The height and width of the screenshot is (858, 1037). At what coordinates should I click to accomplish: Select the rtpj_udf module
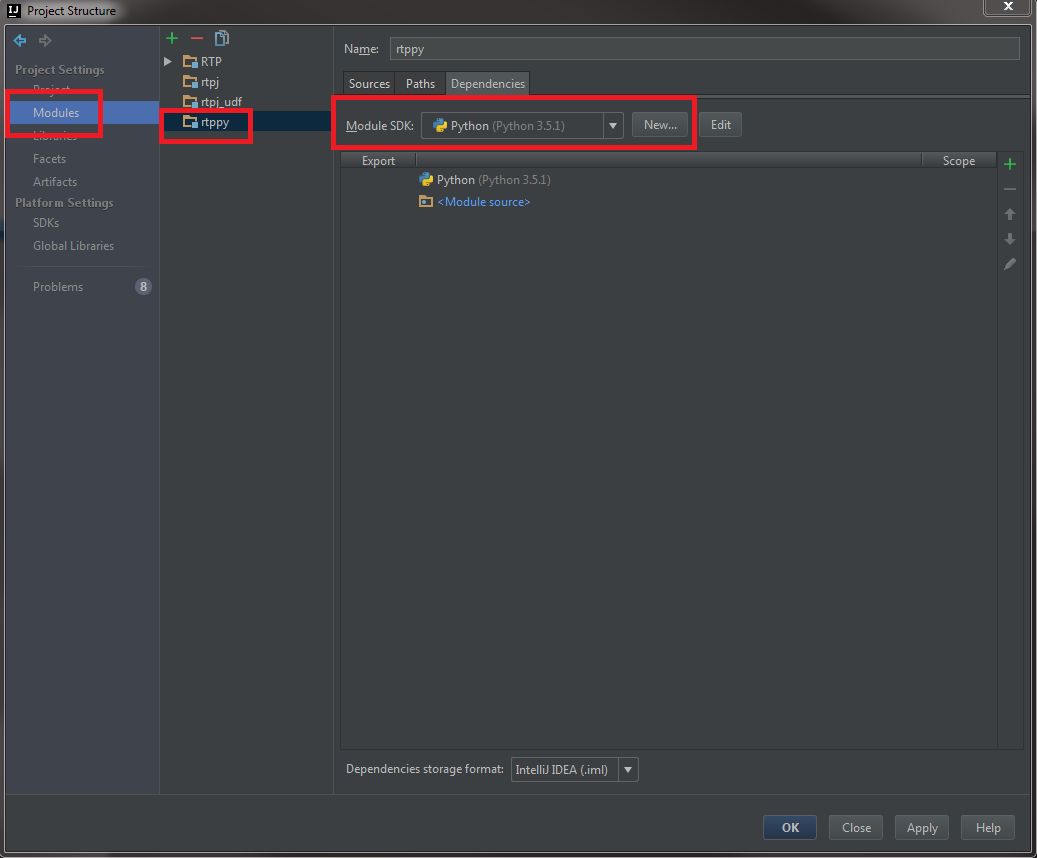coord(220,102)
